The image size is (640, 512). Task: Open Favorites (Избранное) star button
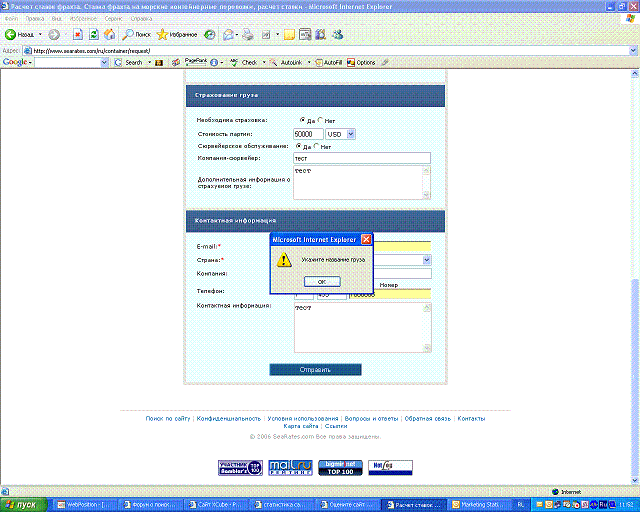[x=178, y=34]
